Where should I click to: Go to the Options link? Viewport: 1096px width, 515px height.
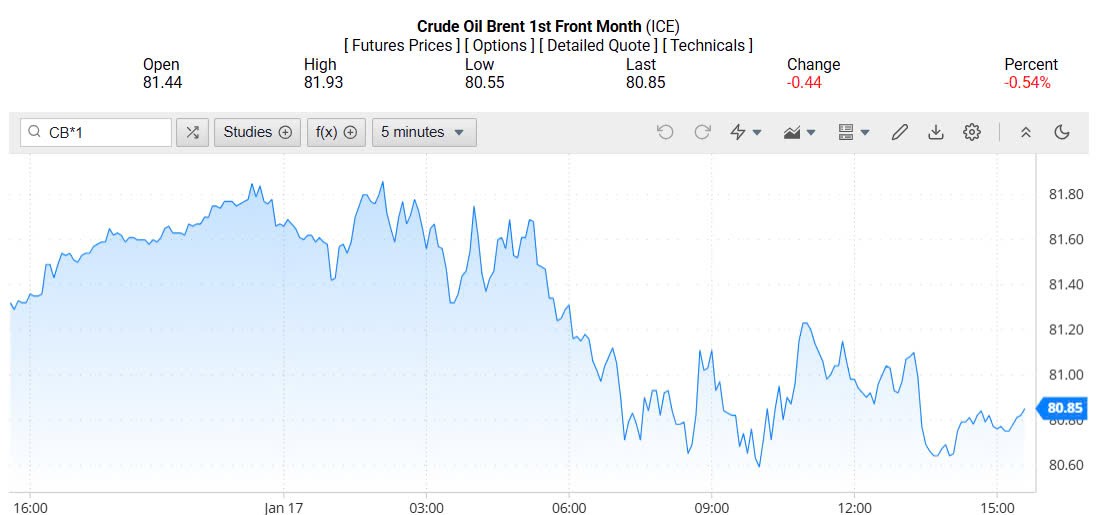pyautogui.click(x=501, y=45)
